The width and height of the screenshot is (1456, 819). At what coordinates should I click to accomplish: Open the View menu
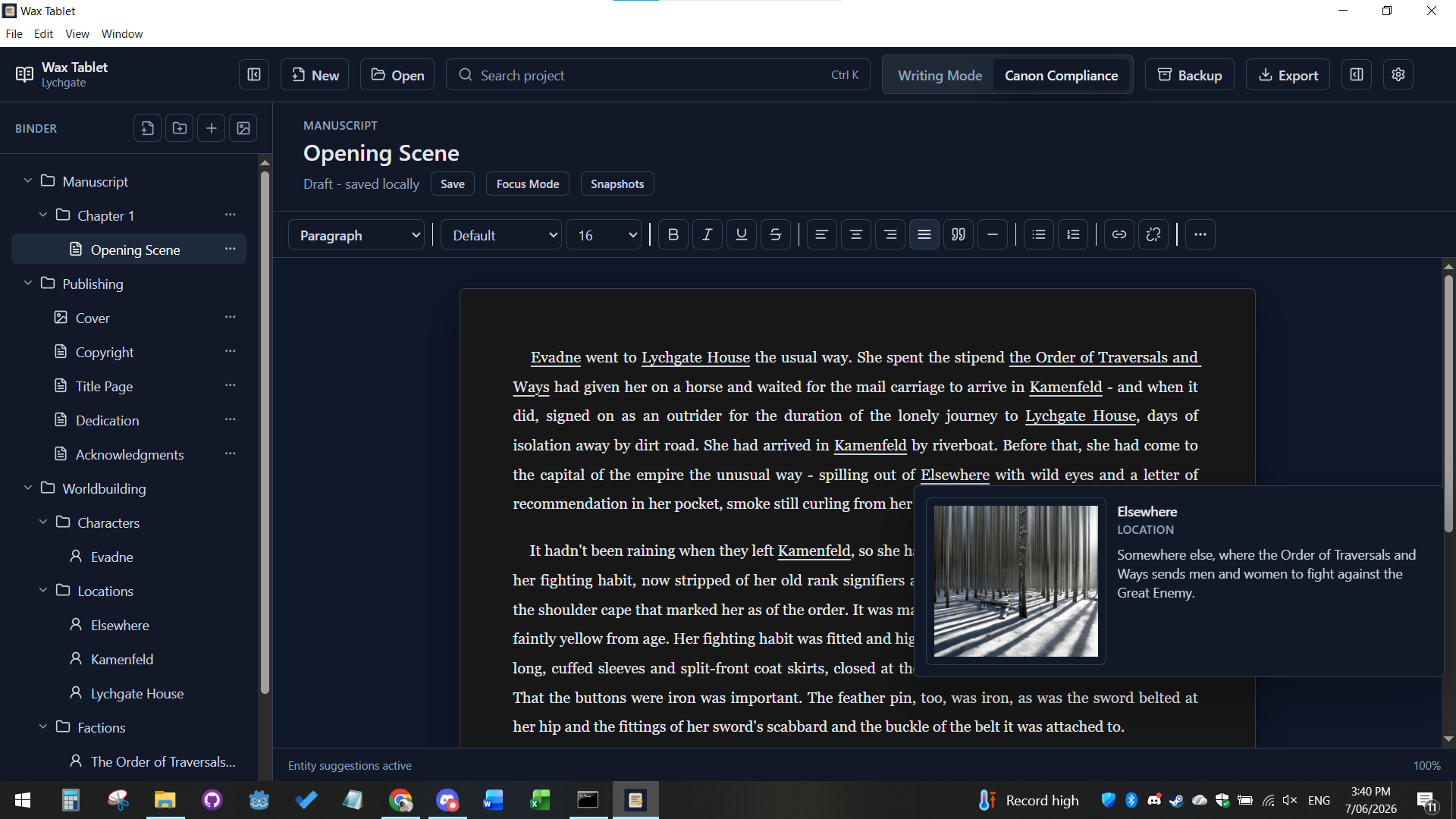pyautogui.click(x=77, y=34)
